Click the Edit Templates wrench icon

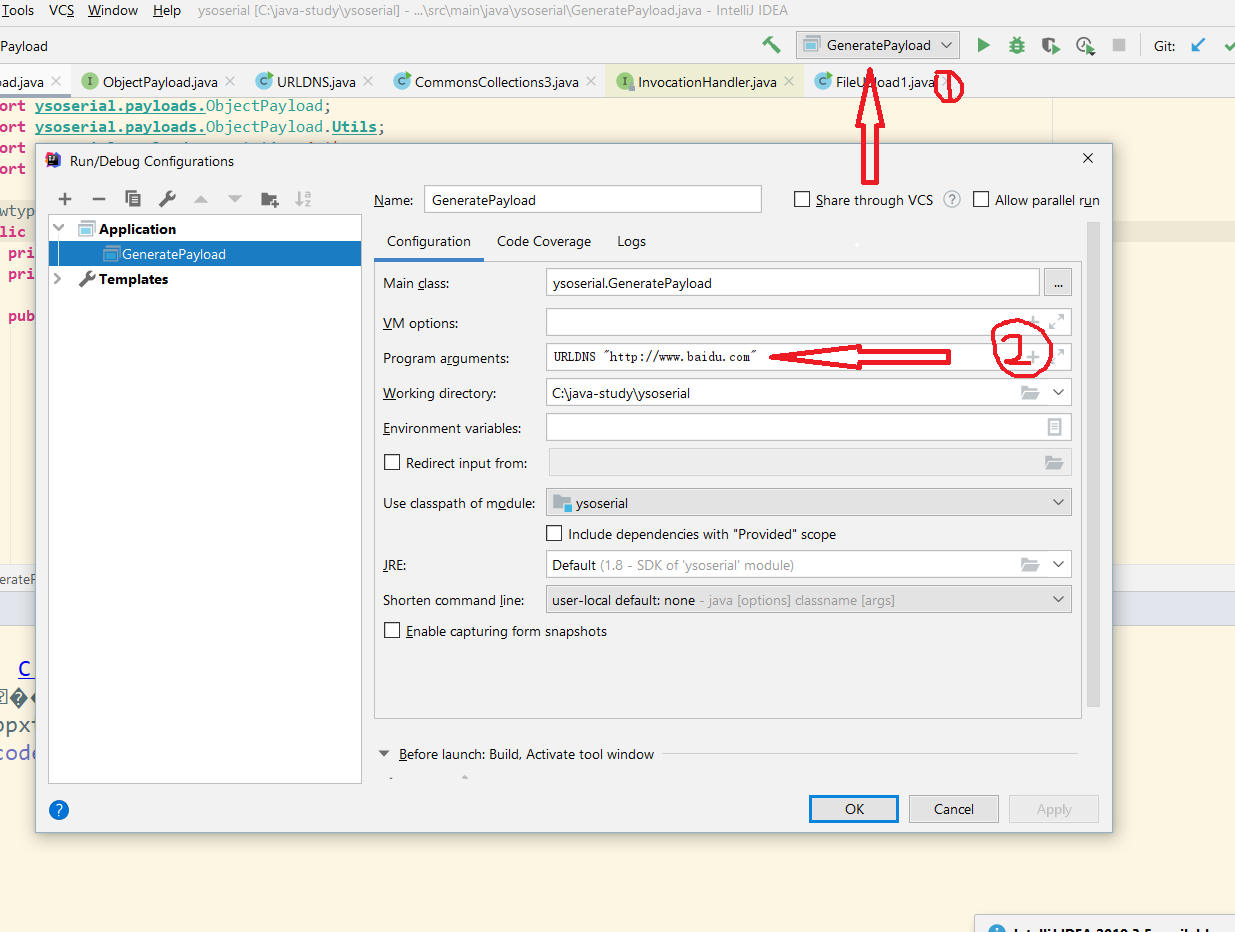[167, 199]
